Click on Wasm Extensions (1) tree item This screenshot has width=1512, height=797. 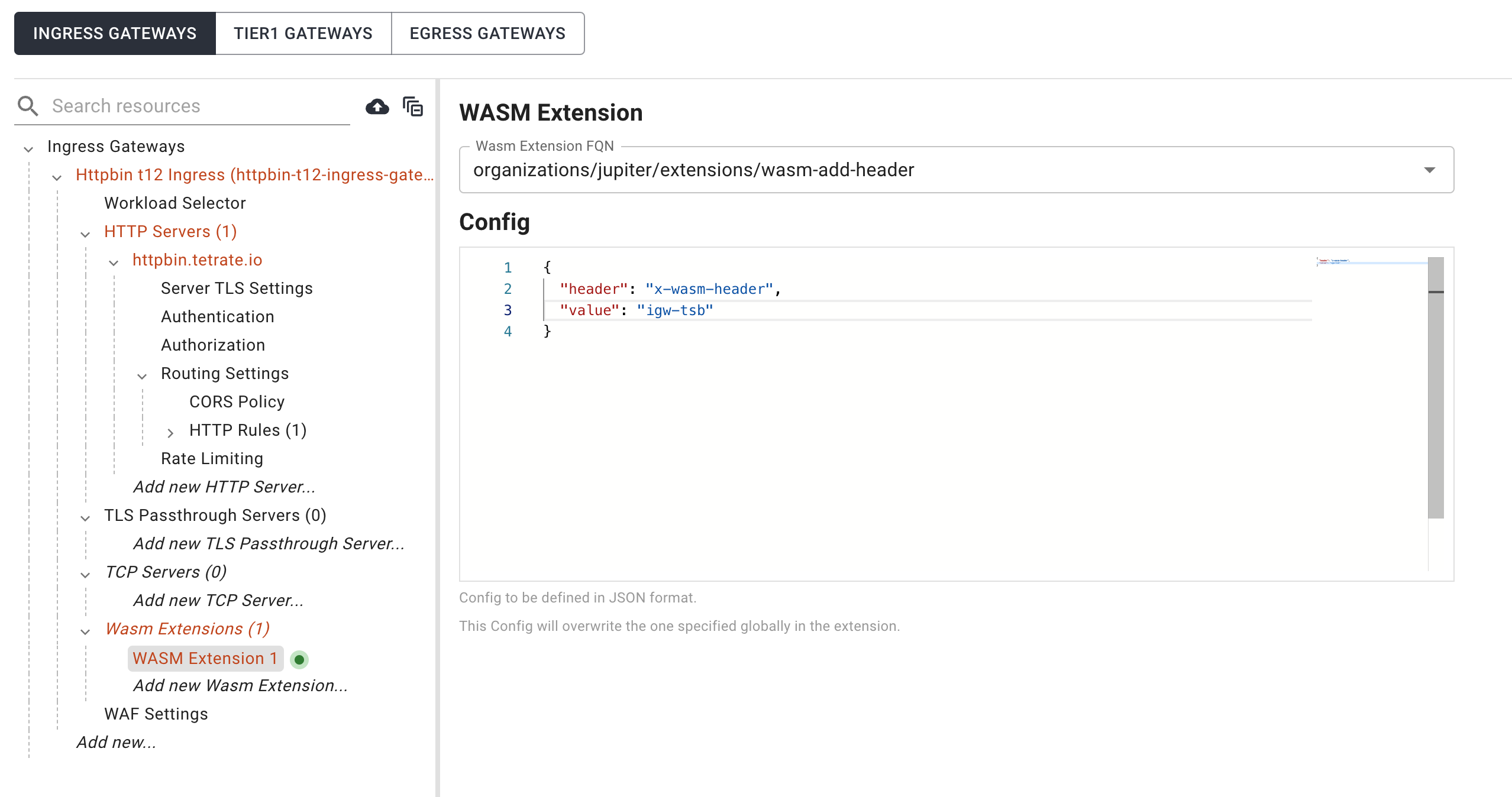[187, 629]
